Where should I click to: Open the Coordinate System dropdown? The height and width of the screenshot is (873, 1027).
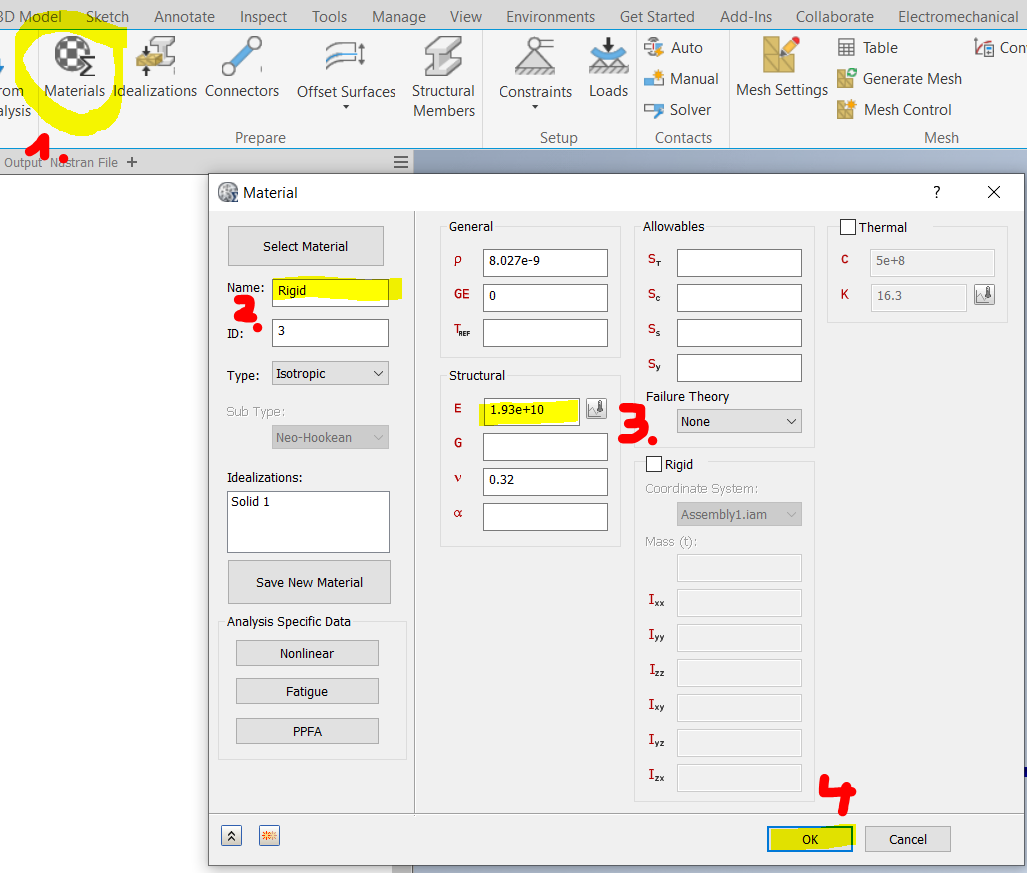coord(739,514)
